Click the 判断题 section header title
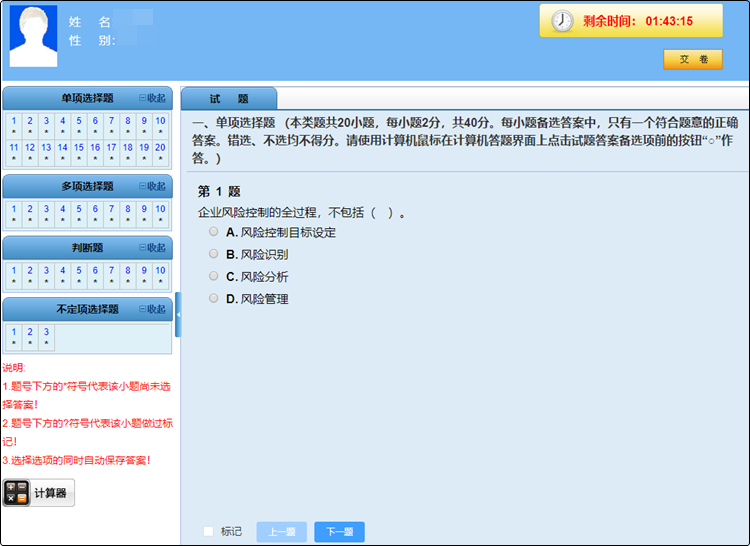 (88, 248)
